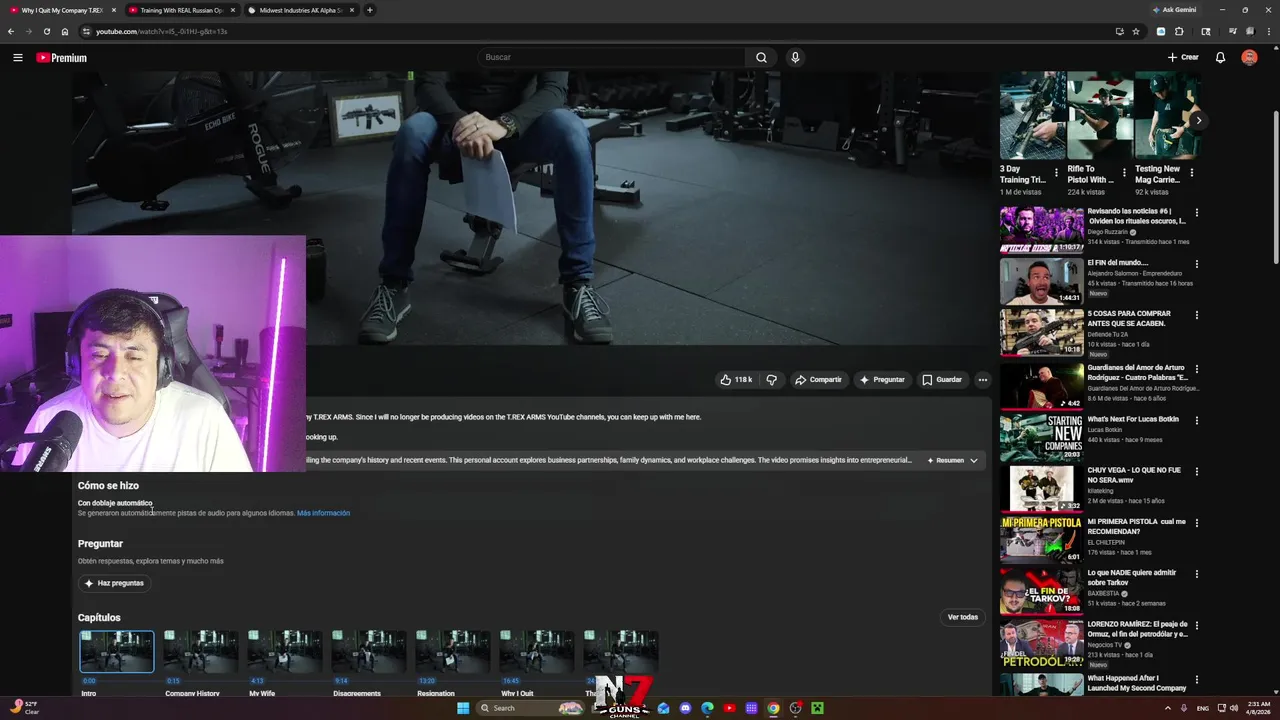The image size is (1280, 720).
Task: Open the browser home button
Action: [x=64, y=31]
